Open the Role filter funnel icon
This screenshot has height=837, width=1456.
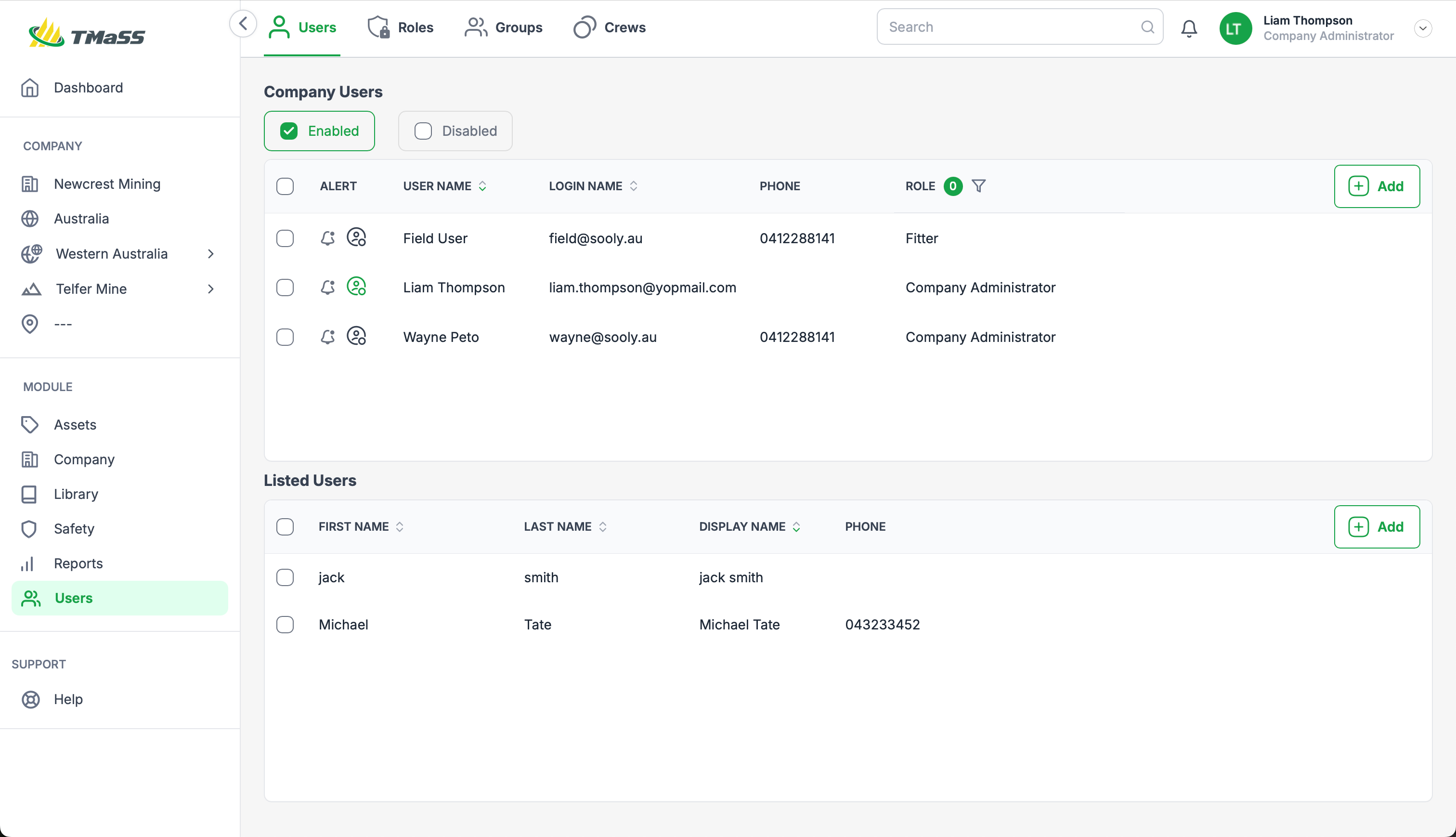pyautogui.click(x=978, y=186)
